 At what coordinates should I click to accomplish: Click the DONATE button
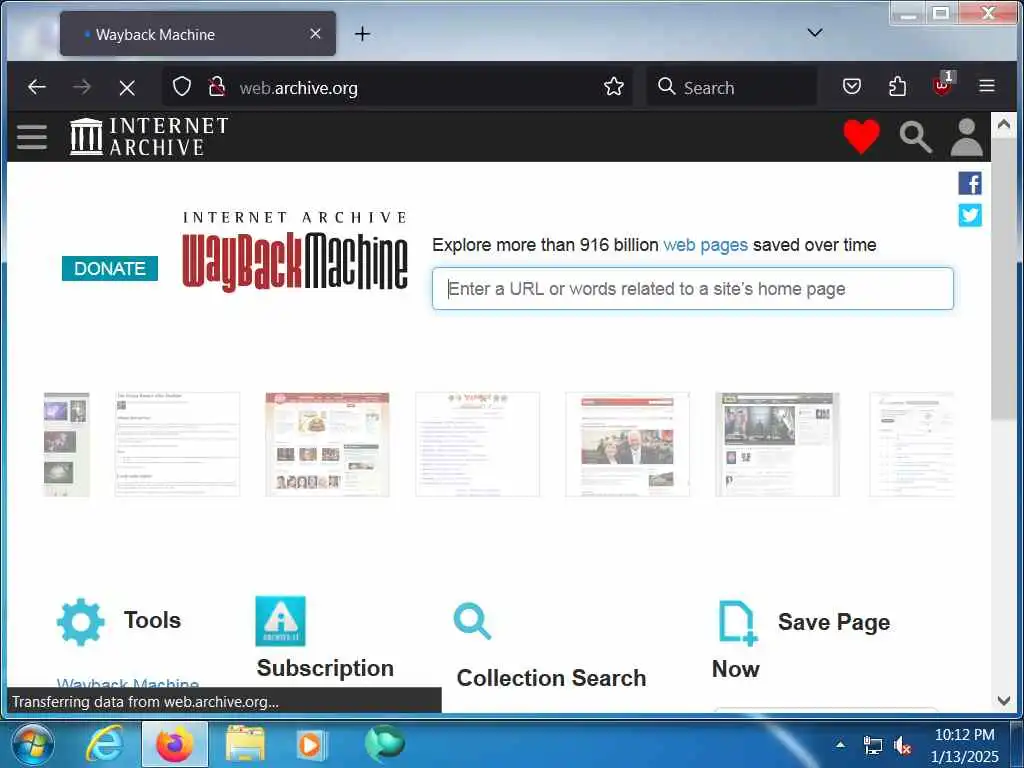110,268
